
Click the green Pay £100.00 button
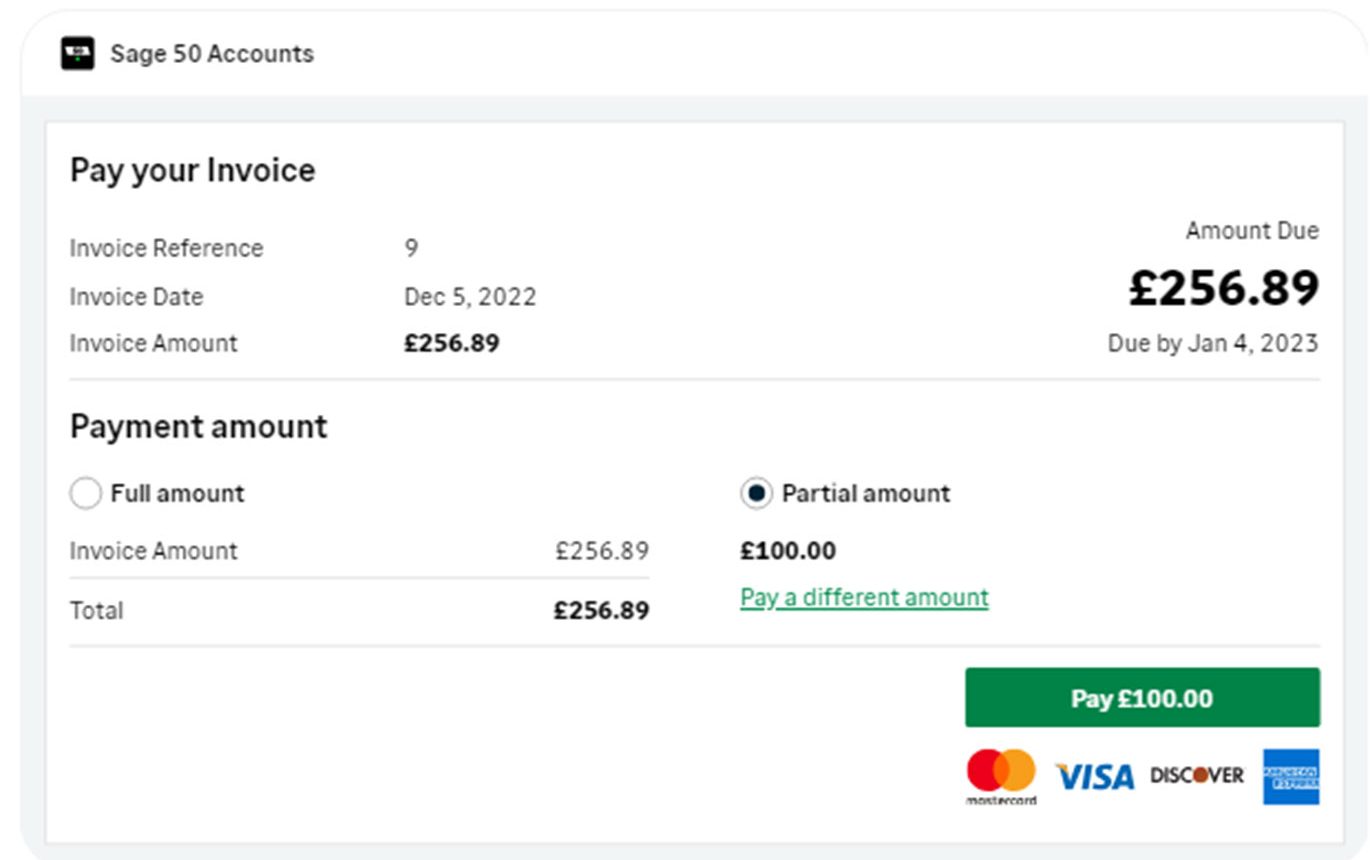click(x=1142, y=698)
